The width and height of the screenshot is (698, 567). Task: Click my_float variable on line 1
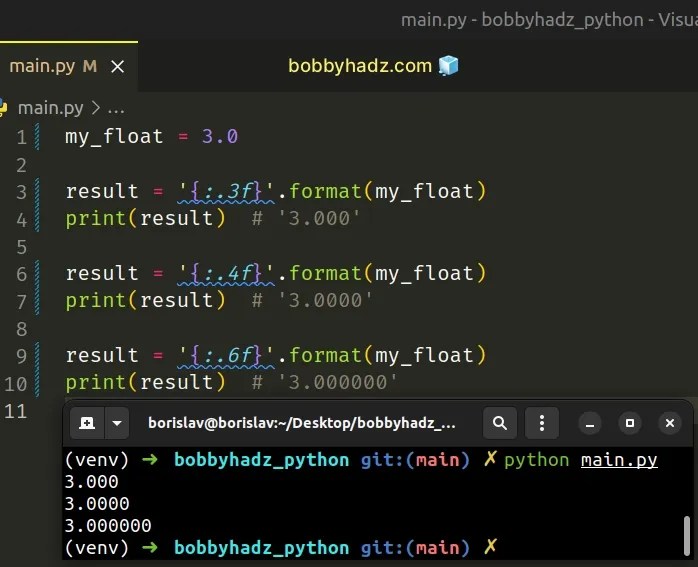114,137
